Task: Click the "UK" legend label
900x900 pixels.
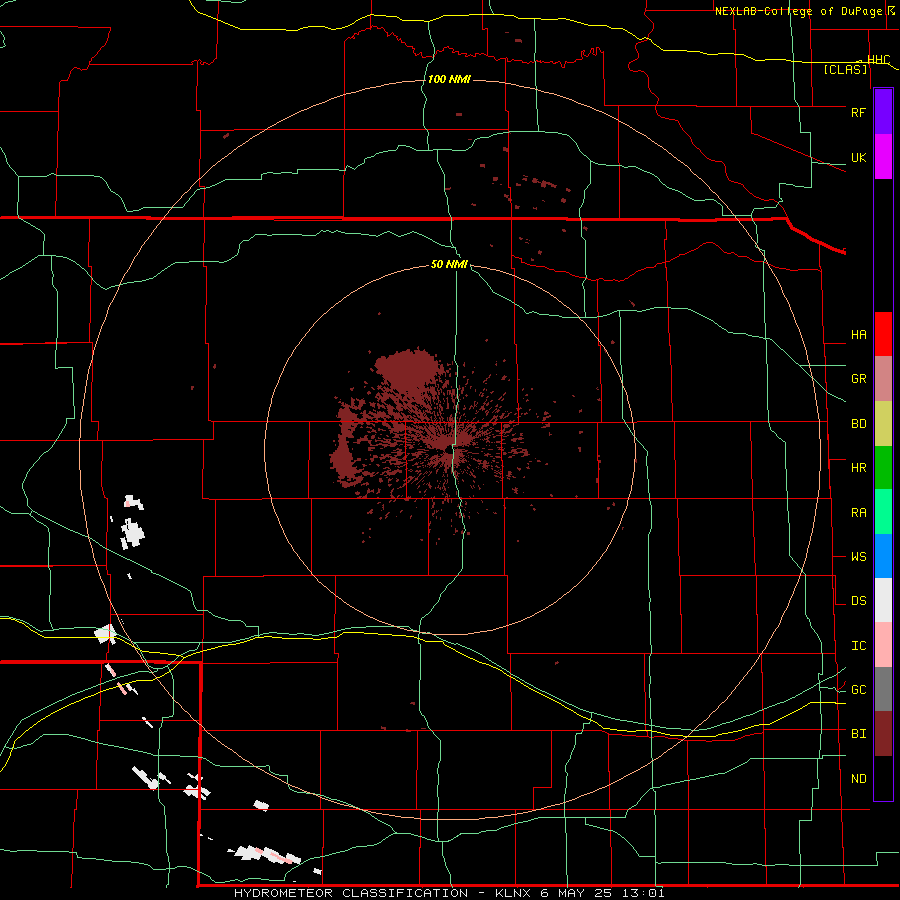Action: click(858, 157)
